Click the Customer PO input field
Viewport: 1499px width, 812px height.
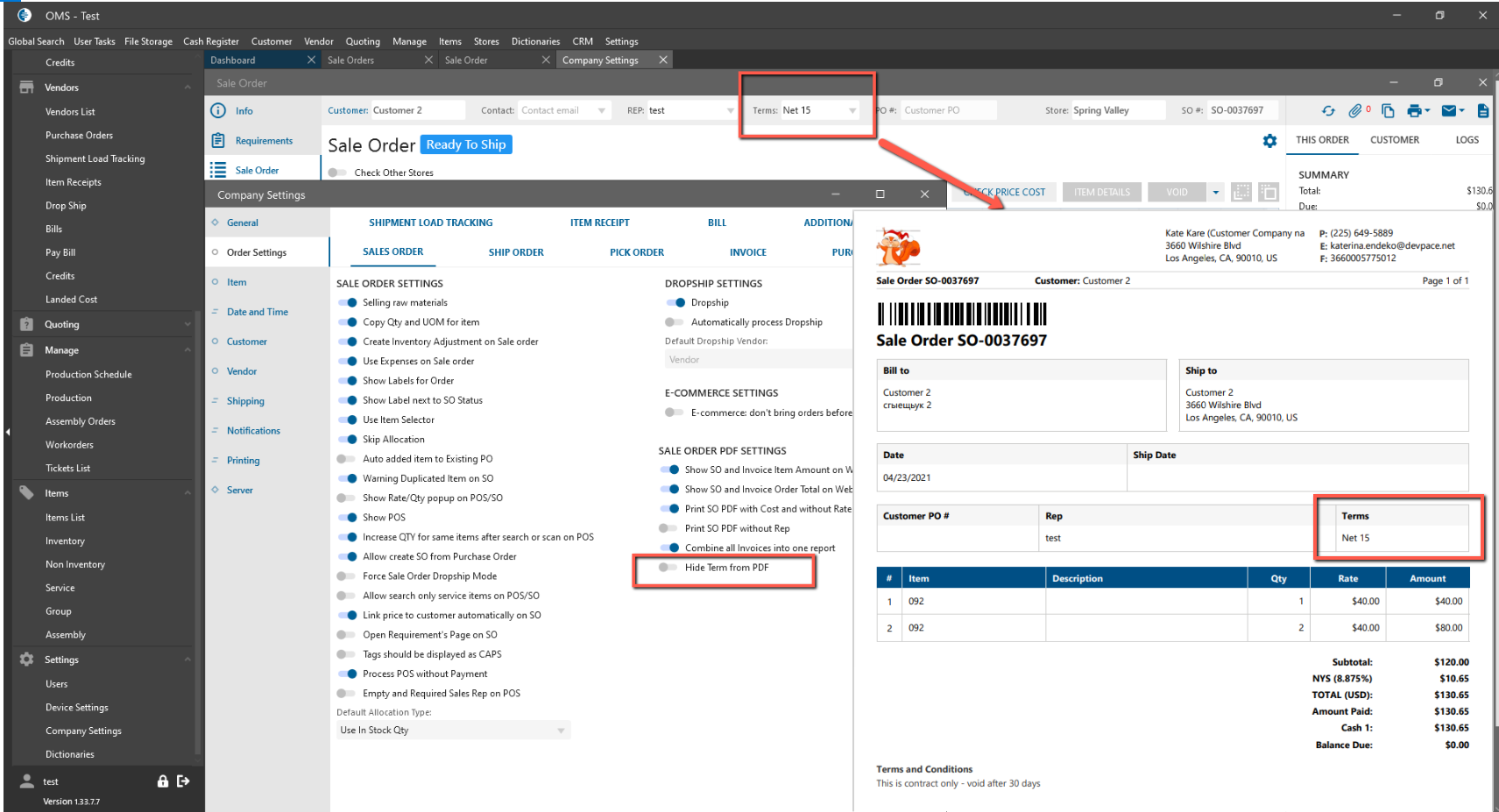click(x=949, y=110)
